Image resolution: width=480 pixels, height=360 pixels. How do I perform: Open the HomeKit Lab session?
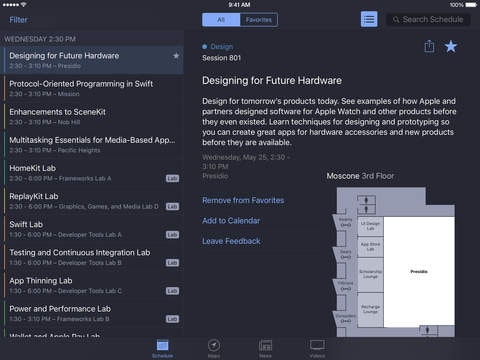click(x=92, y=173)
